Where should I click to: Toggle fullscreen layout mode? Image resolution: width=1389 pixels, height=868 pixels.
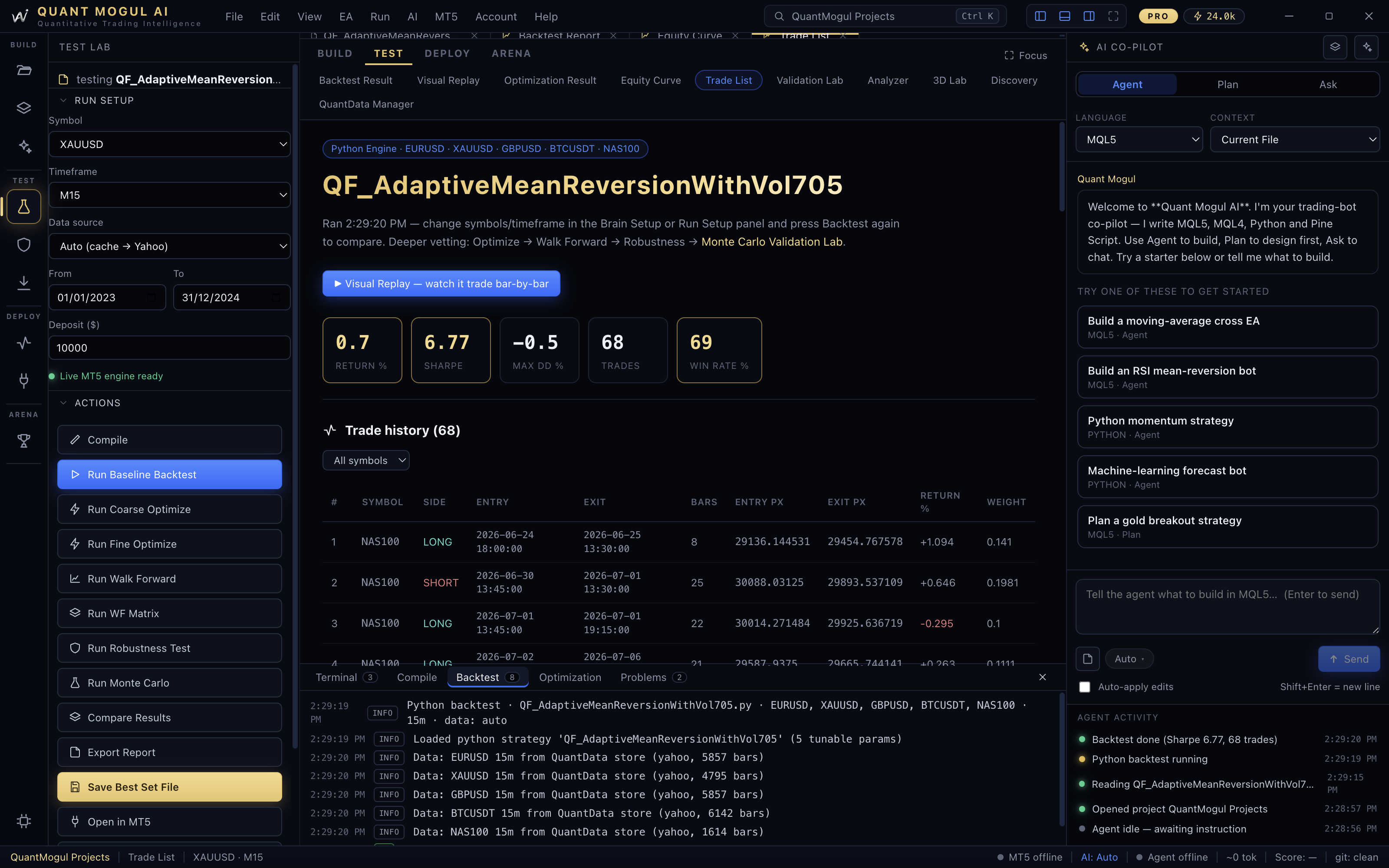(1113, 16)
